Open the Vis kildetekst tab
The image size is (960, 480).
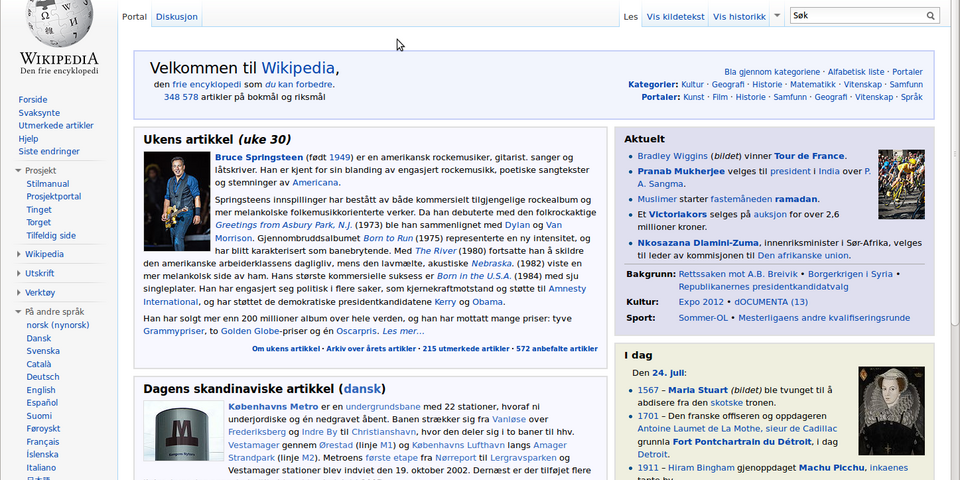(x=675, y=17)
